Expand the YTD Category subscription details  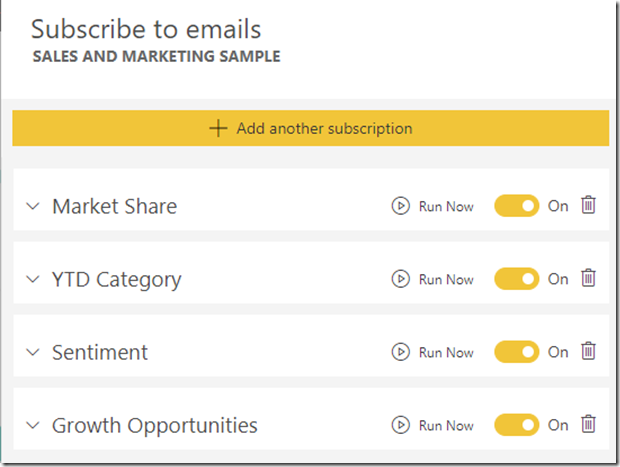tap(33, 280)
